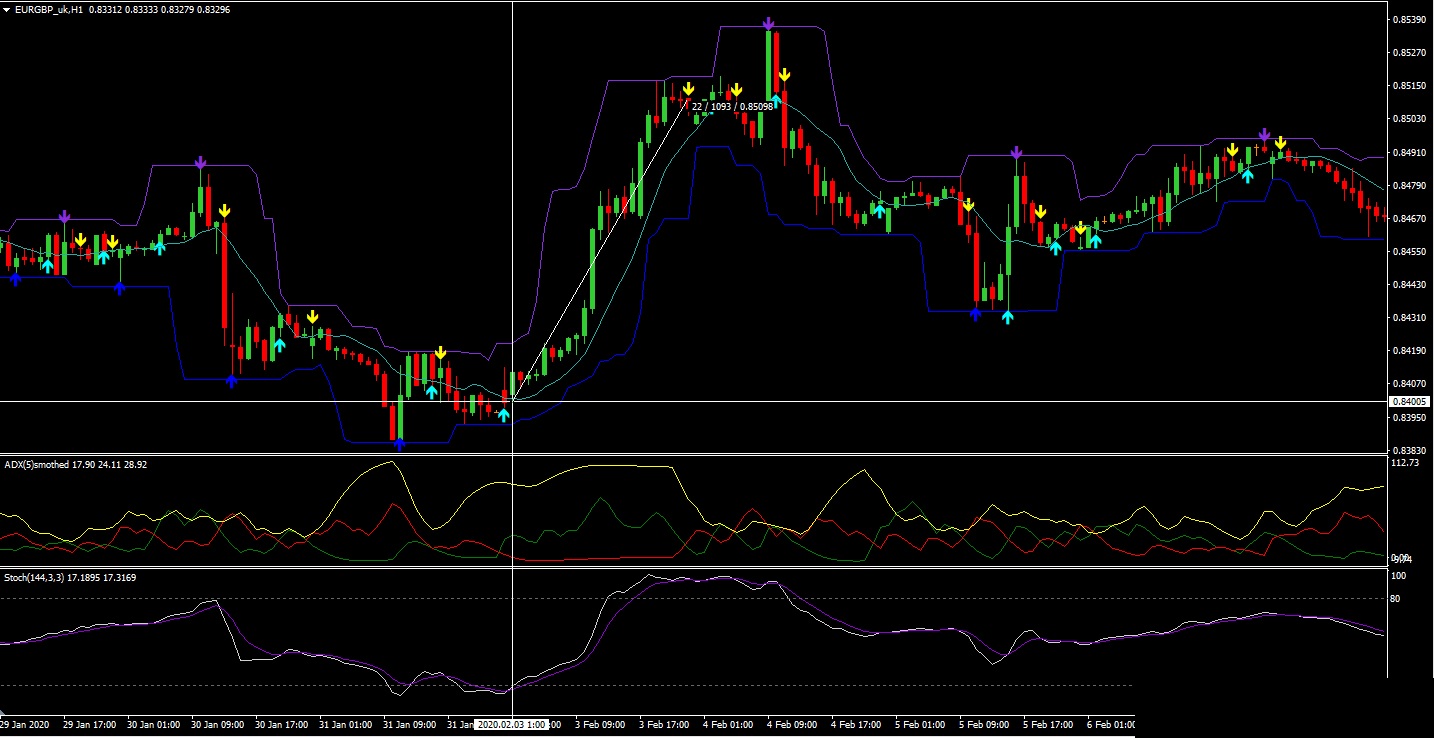Click the 100 level on the Stochastic scale
The image size is (1434, 738).
[1399, 576]
